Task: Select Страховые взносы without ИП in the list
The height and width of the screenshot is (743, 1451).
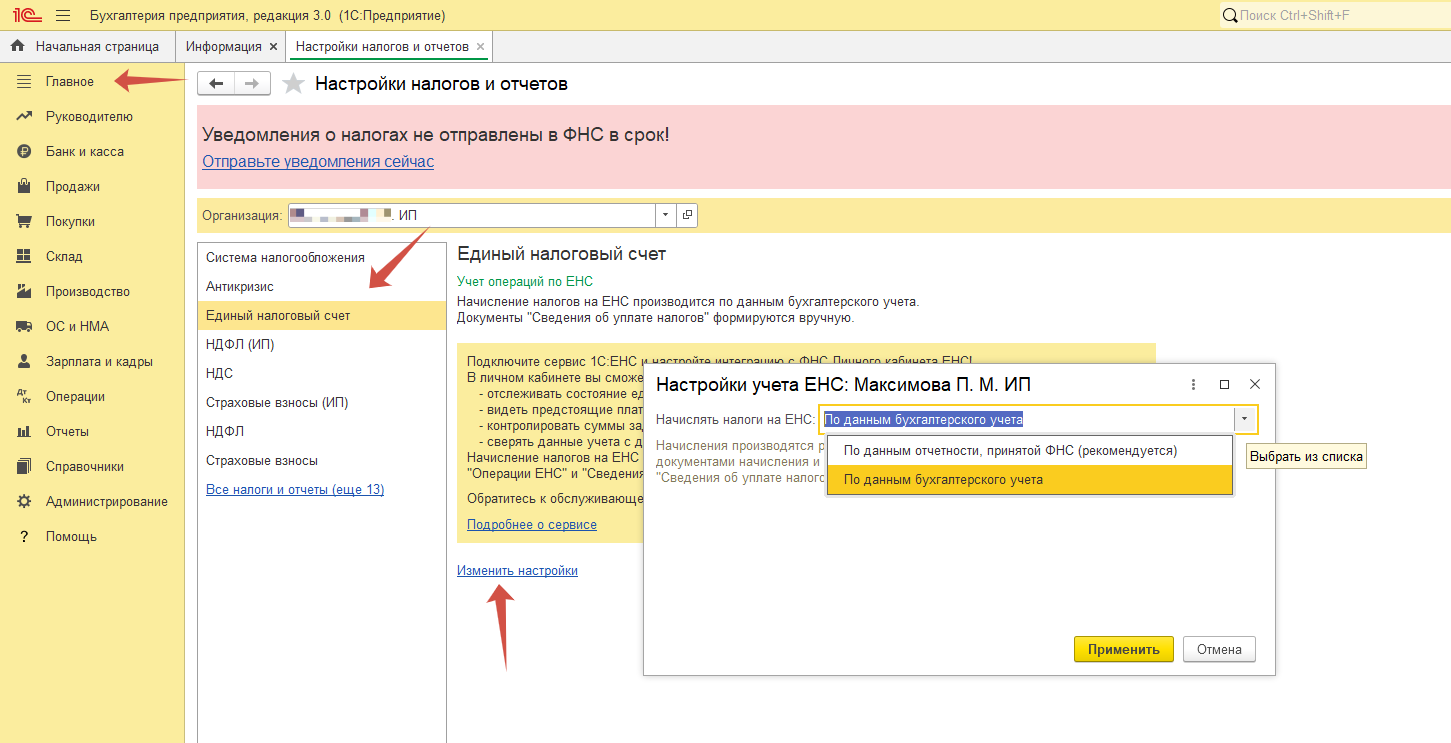Action: click(322, 460)
